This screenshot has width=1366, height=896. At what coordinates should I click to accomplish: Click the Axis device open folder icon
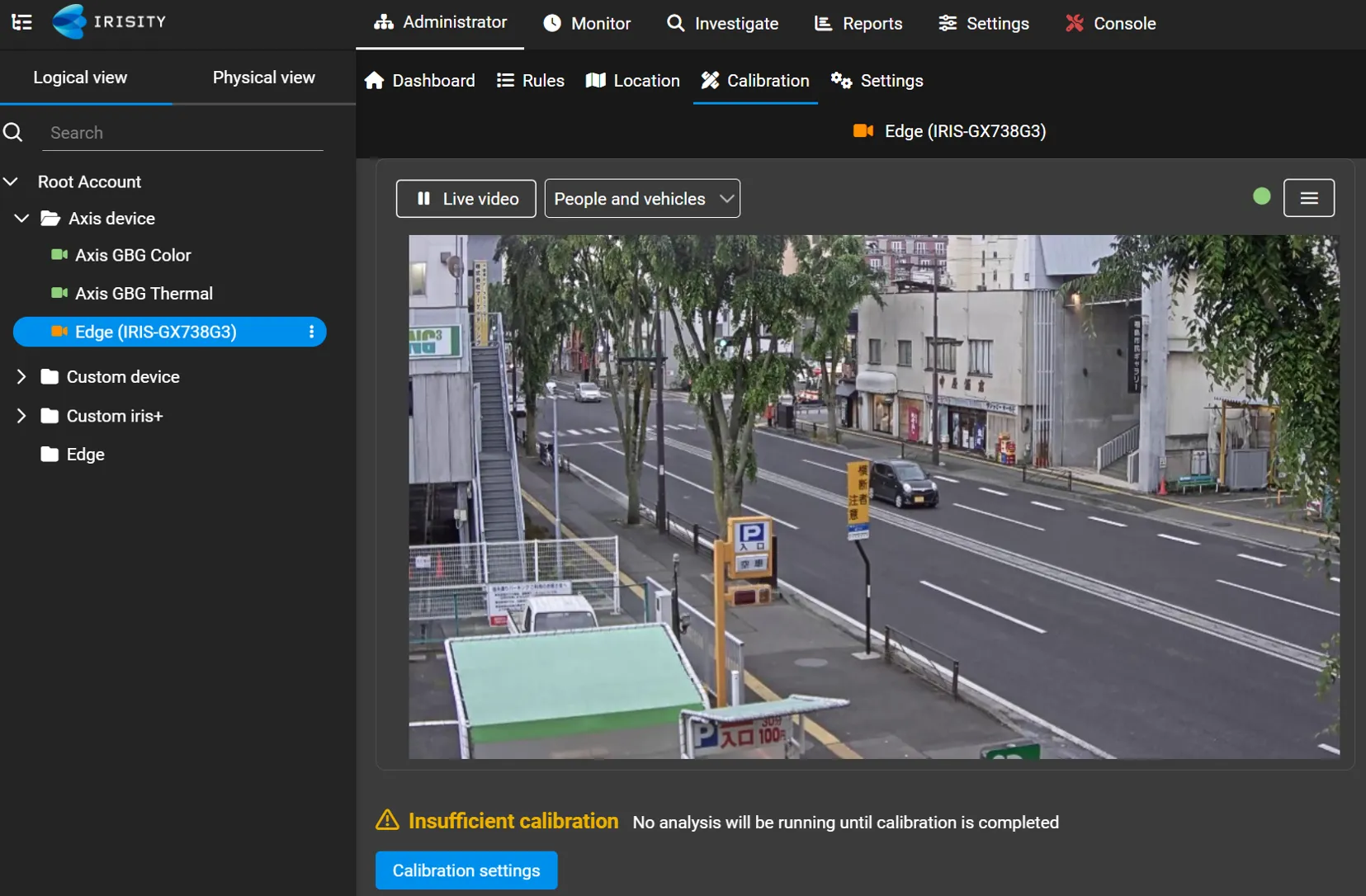[50, 219]
